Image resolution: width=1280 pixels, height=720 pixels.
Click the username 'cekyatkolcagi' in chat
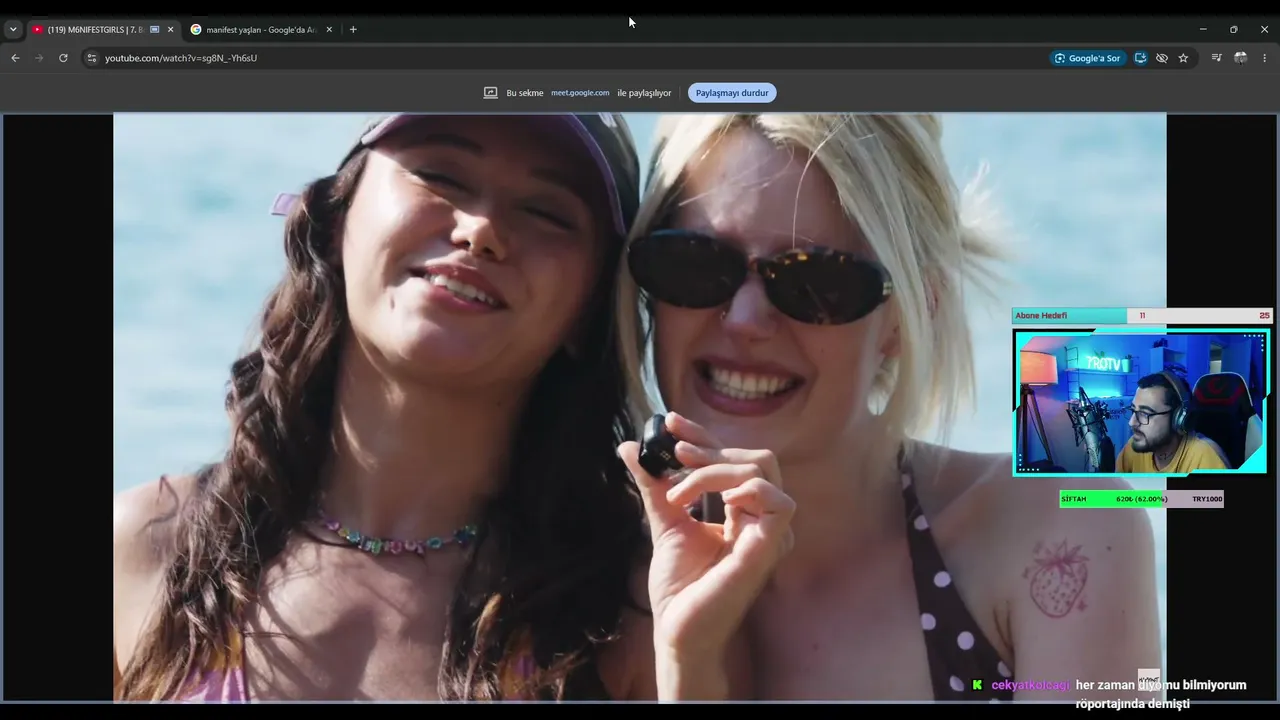[x=1030, y=685]
